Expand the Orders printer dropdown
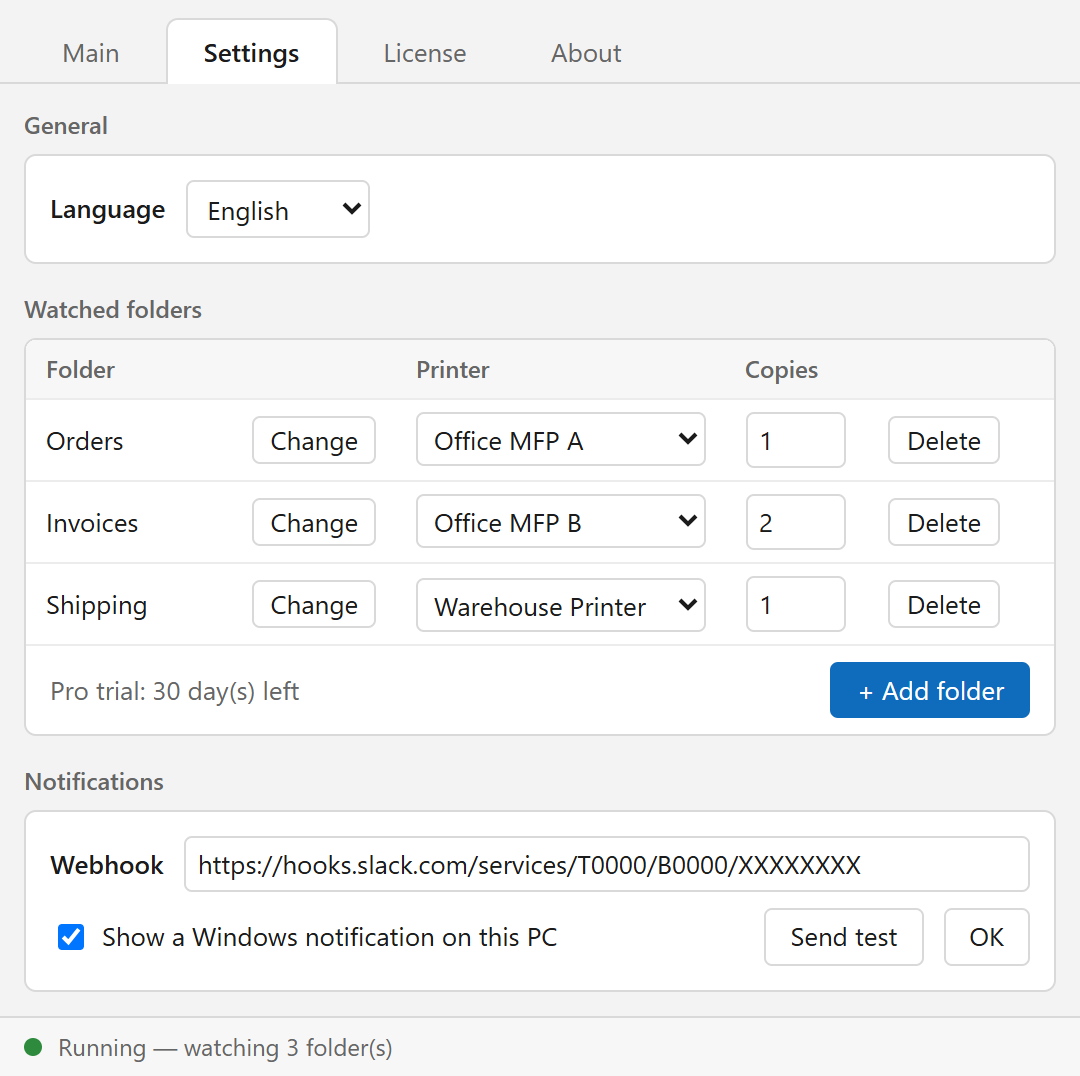Viewport: 1080px width, 1076px height. [x=561, y=439]
